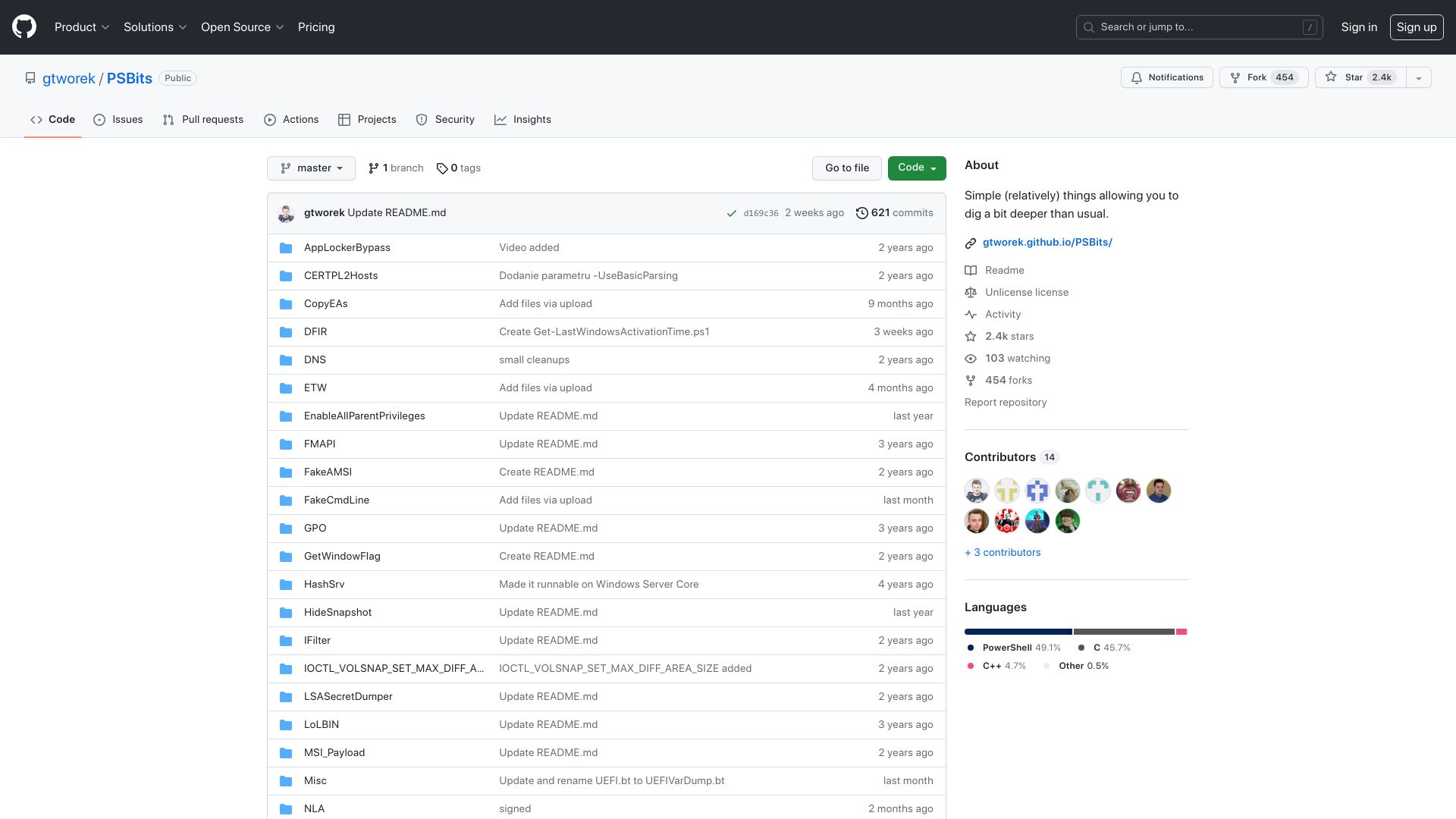The image size is (1456, 819).
Task: Click the fork icon beside 454 forks
Action: point(971,381)
